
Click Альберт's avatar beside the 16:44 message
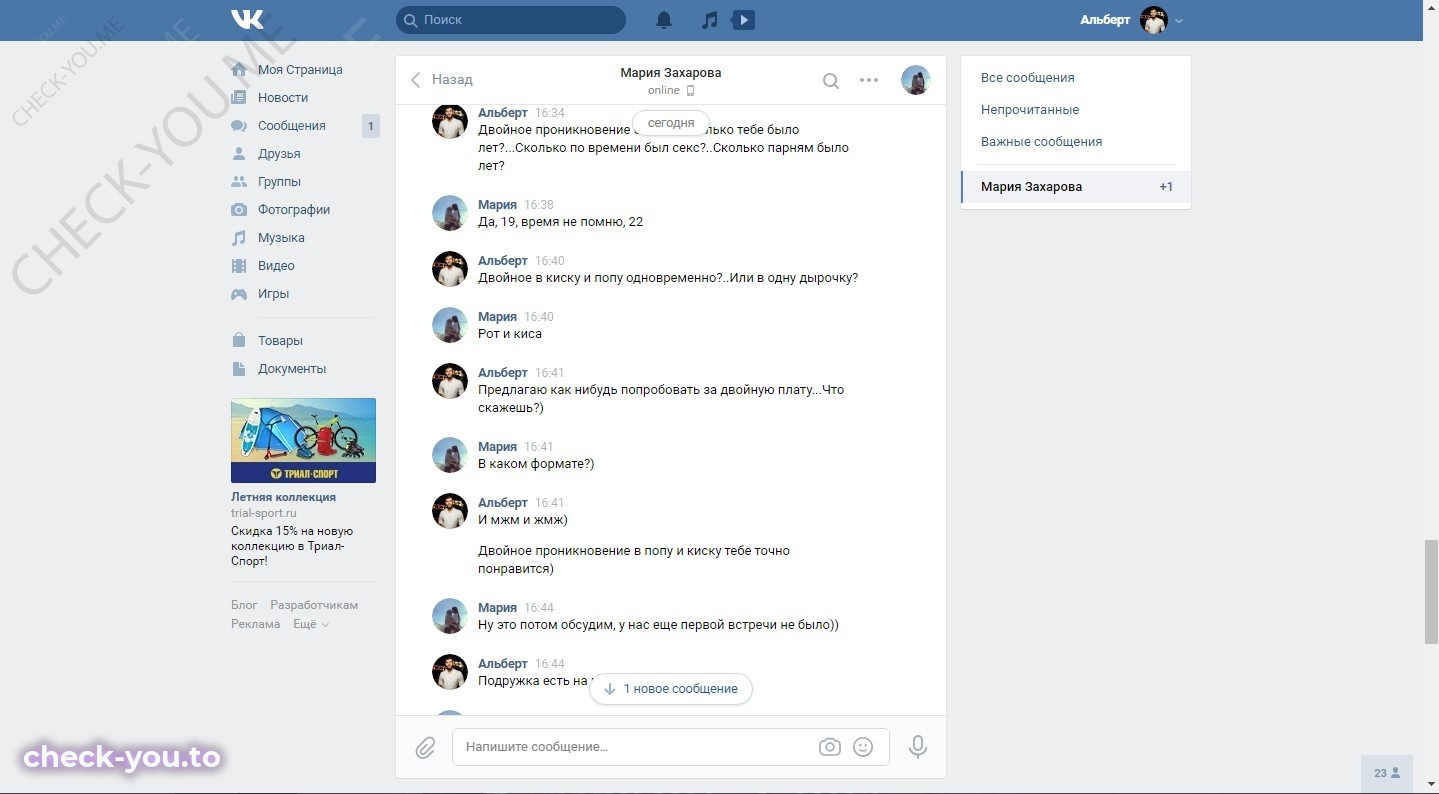click(450, 672)
